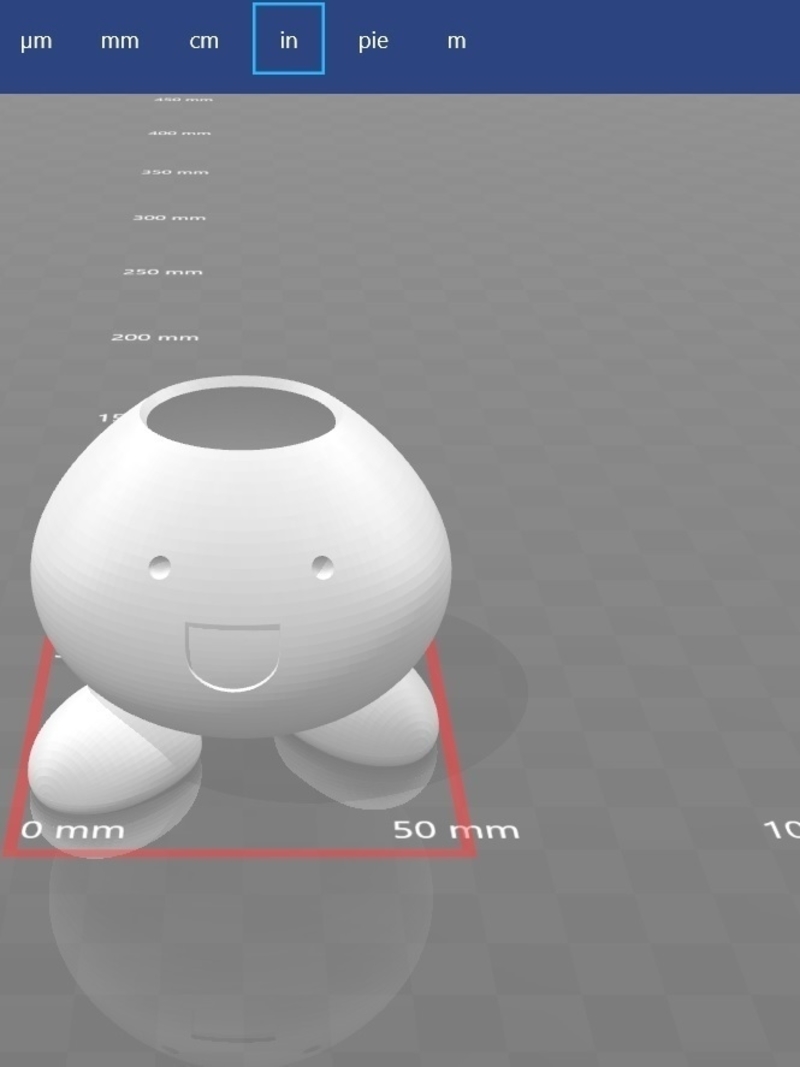The width and height of the screenshot is (800, 1067).
Task: Pick the m (meters) unit
Action: 456,41
